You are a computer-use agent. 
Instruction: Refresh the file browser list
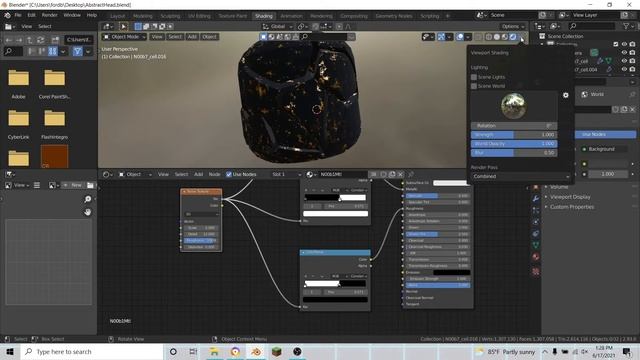(40, 40)
